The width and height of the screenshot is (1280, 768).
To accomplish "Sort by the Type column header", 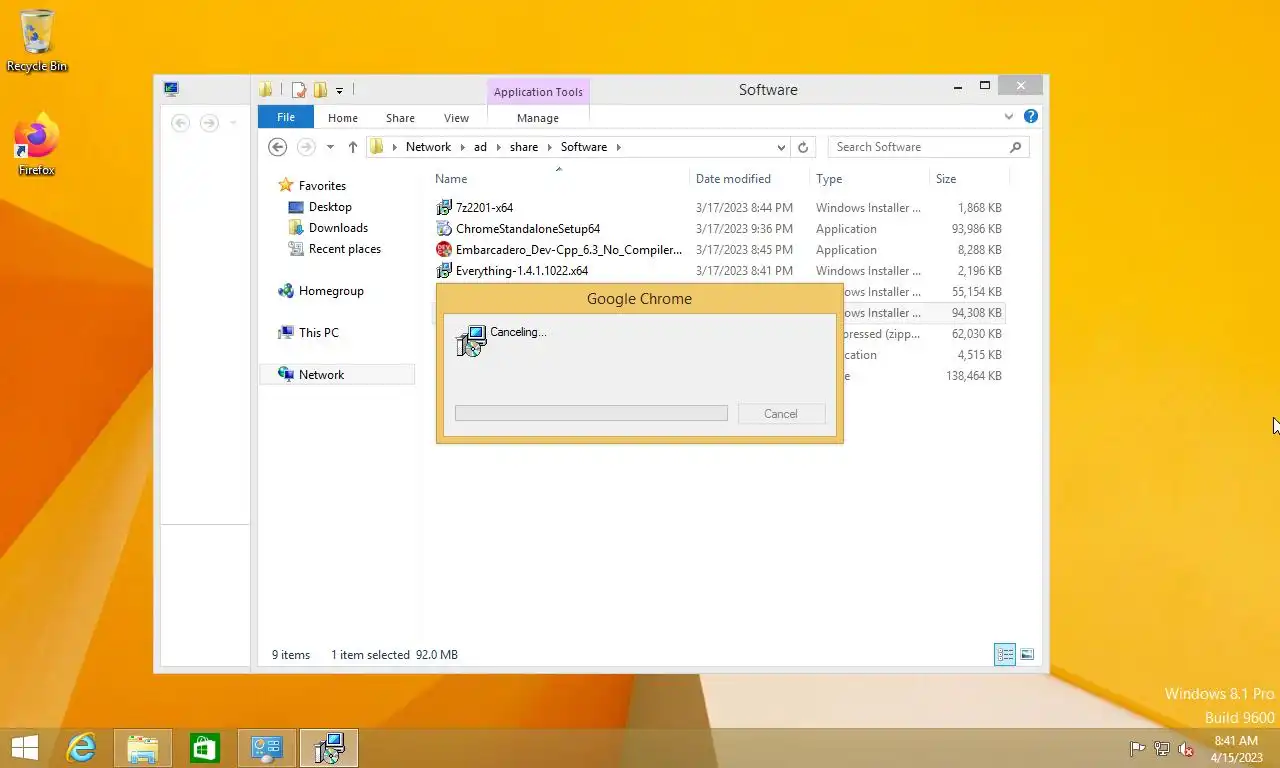I will coord(829,179).
